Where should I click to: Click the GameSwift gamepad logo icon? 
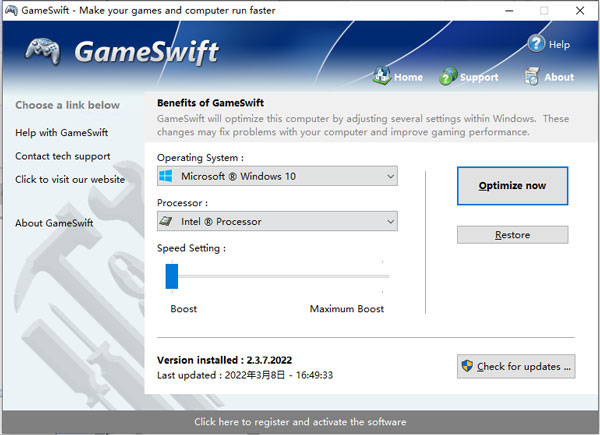click(x=43, y=51)
